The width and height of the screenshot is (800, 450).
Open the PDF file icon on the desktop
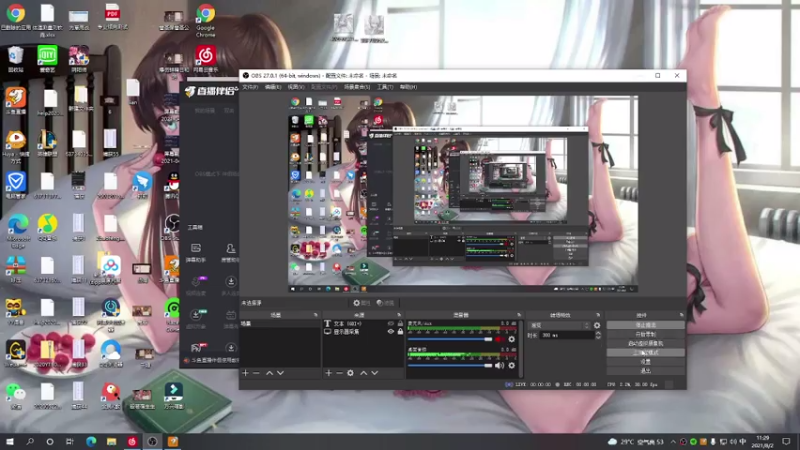[x=112, y=17]
